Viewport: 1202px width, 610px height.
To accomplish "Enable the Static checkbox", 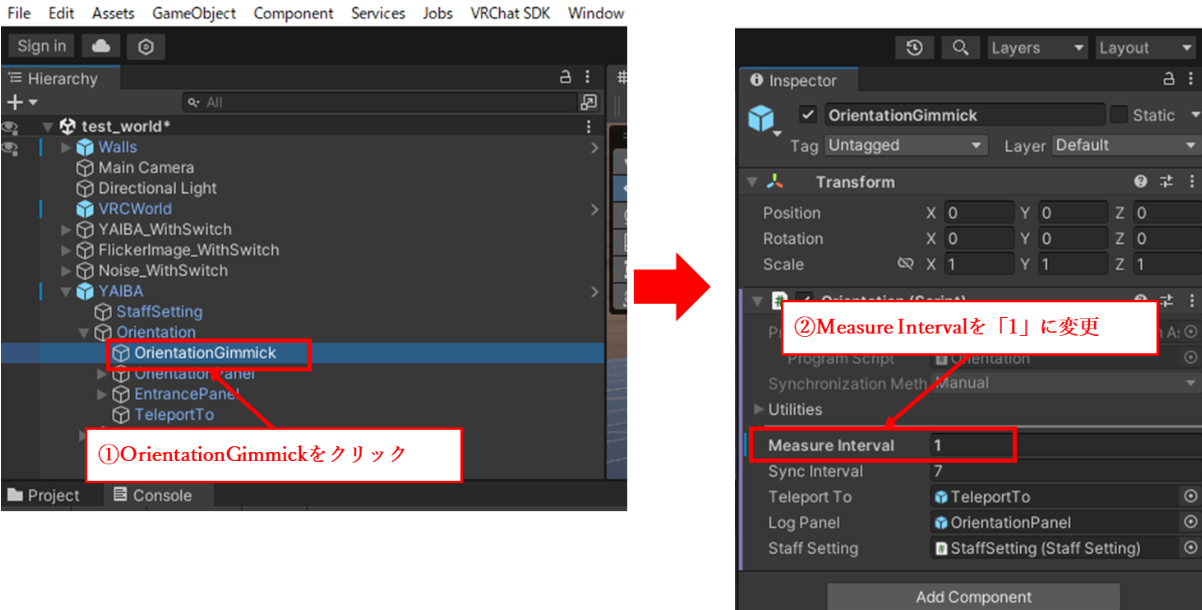I will (x=1119, y=115).
